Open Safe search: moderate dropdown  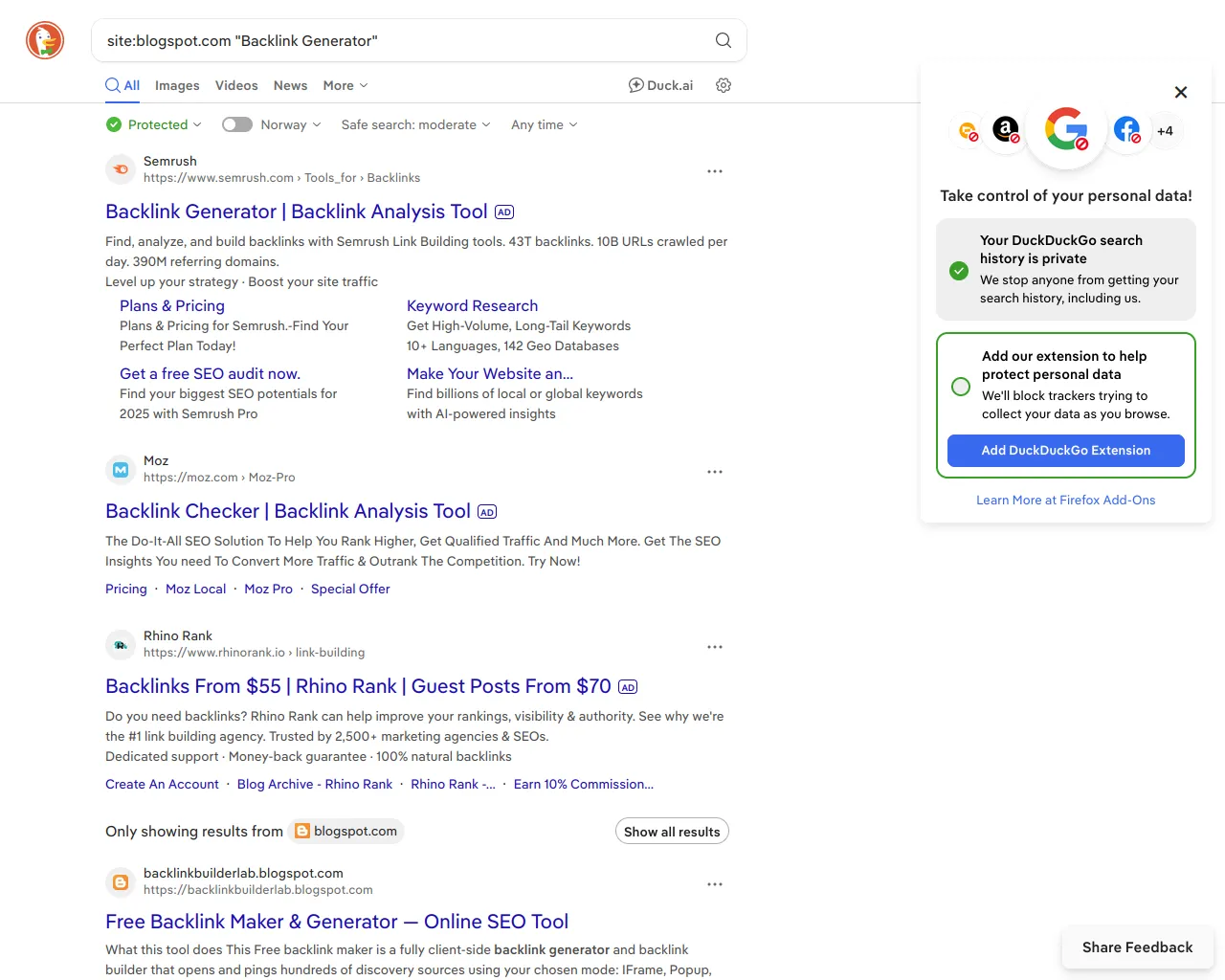point(415,124)
